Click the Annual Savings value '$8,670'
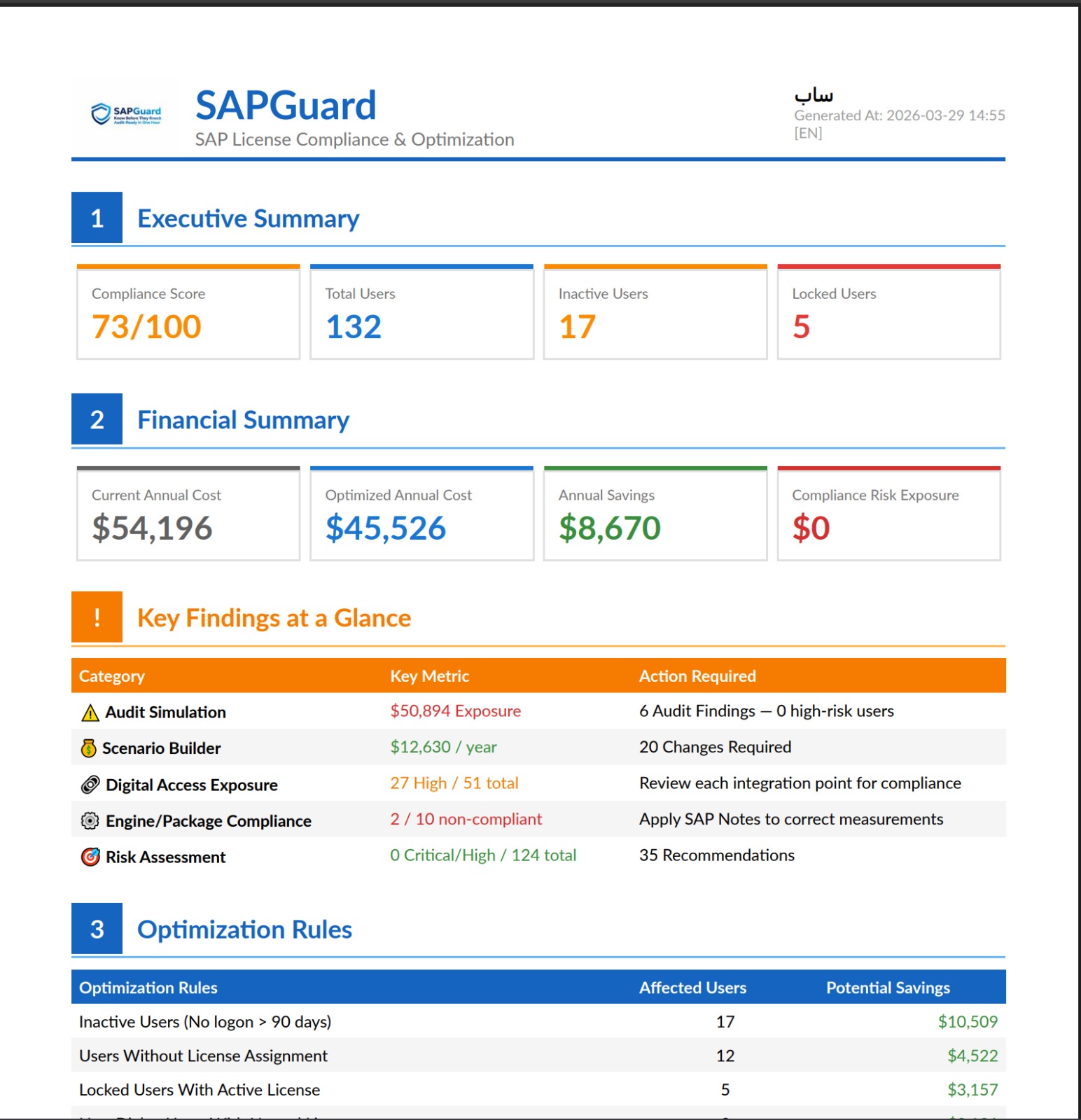 (610, 528)
